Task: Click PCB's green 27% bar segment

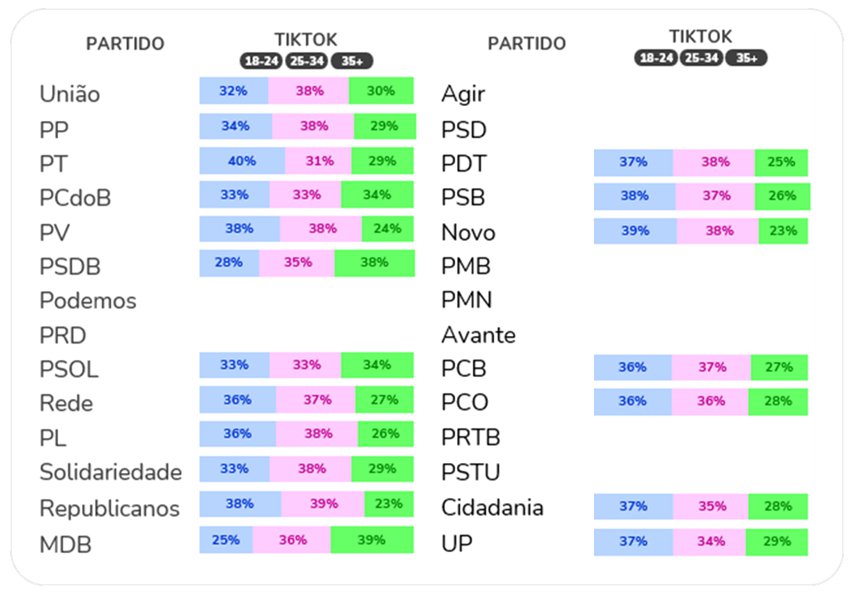Action: [x=779, y=367]
